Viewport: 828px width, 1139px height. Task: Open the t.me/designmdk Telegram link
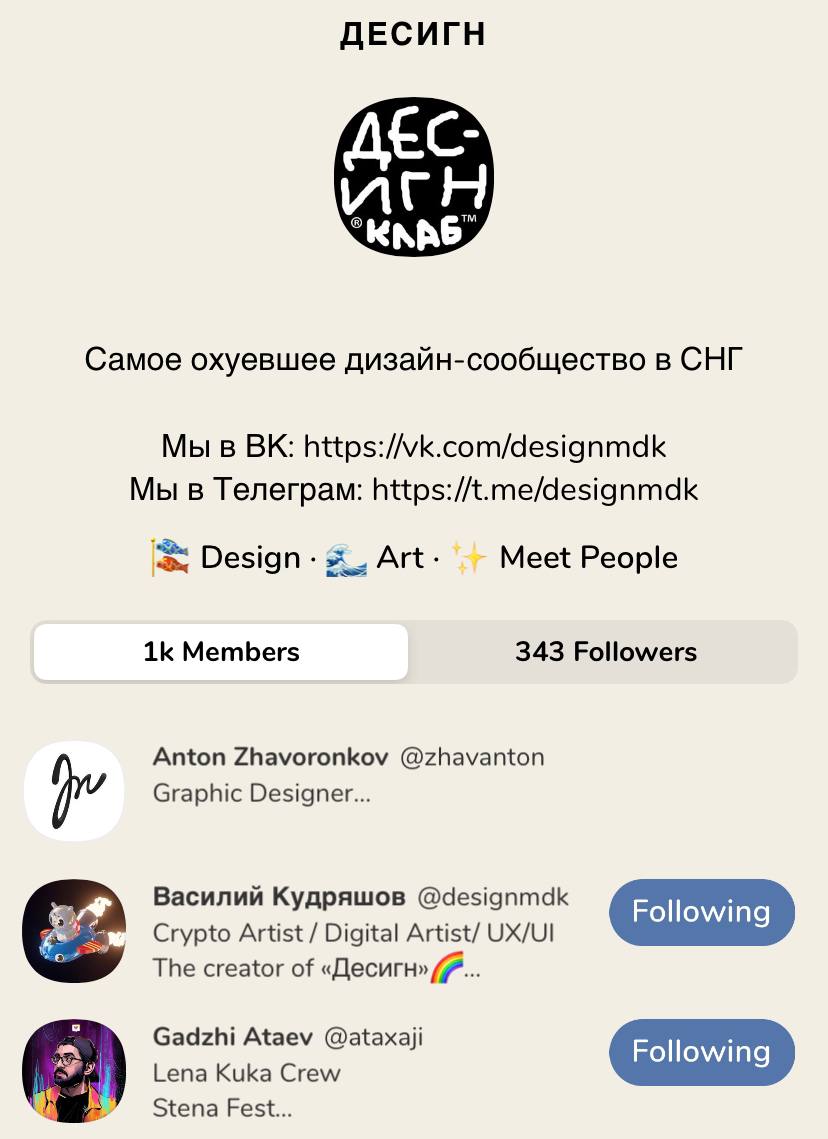coord(535,490)
